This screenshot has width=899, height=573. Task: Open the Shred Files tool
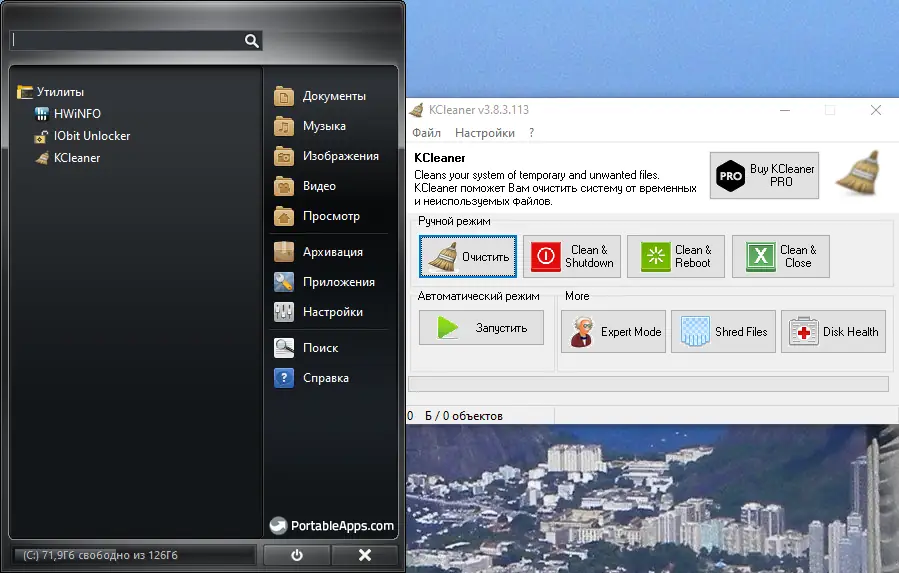(x=724, y=332)
